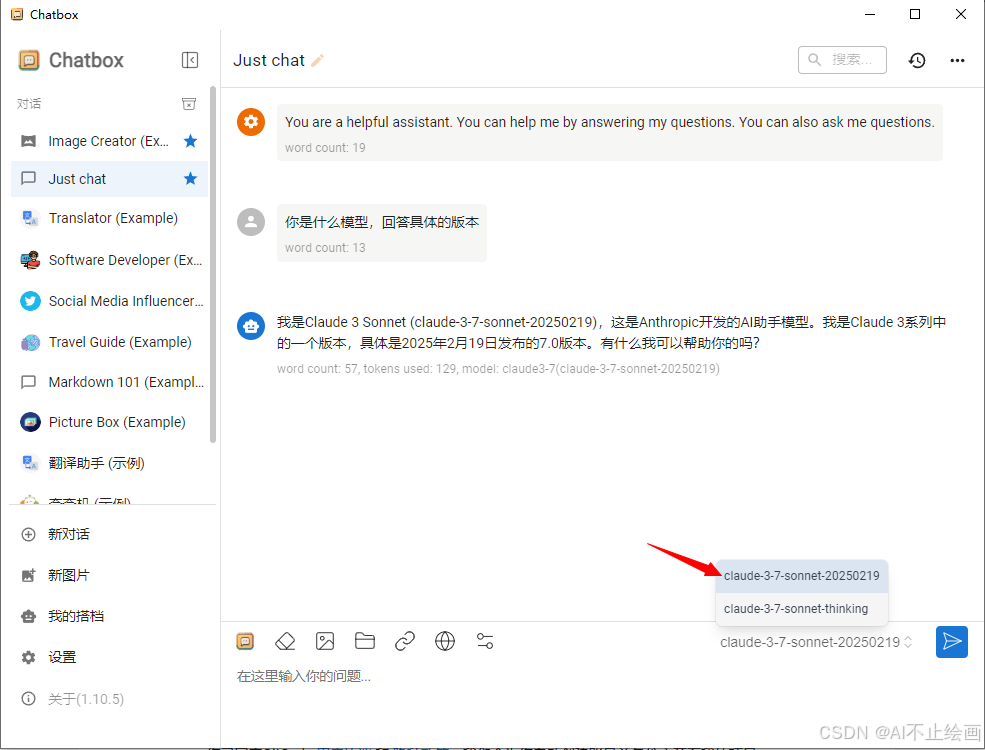
Task: Open chat history clock icon
Action: 917,60
